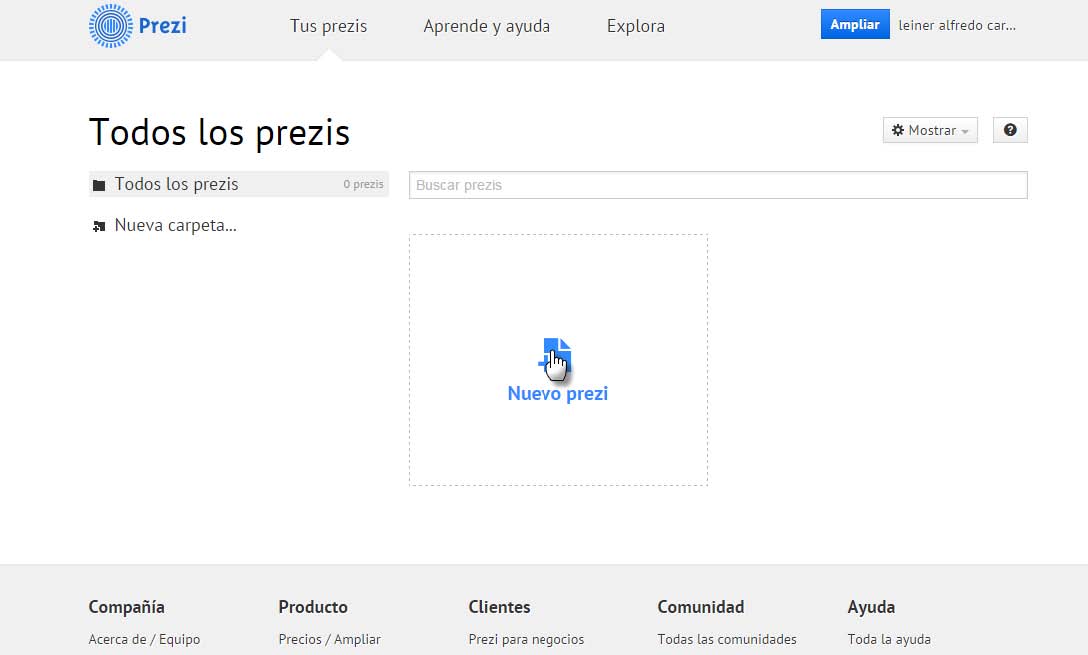Open the leiner alfredo user account menu

[x=957, y=25]
